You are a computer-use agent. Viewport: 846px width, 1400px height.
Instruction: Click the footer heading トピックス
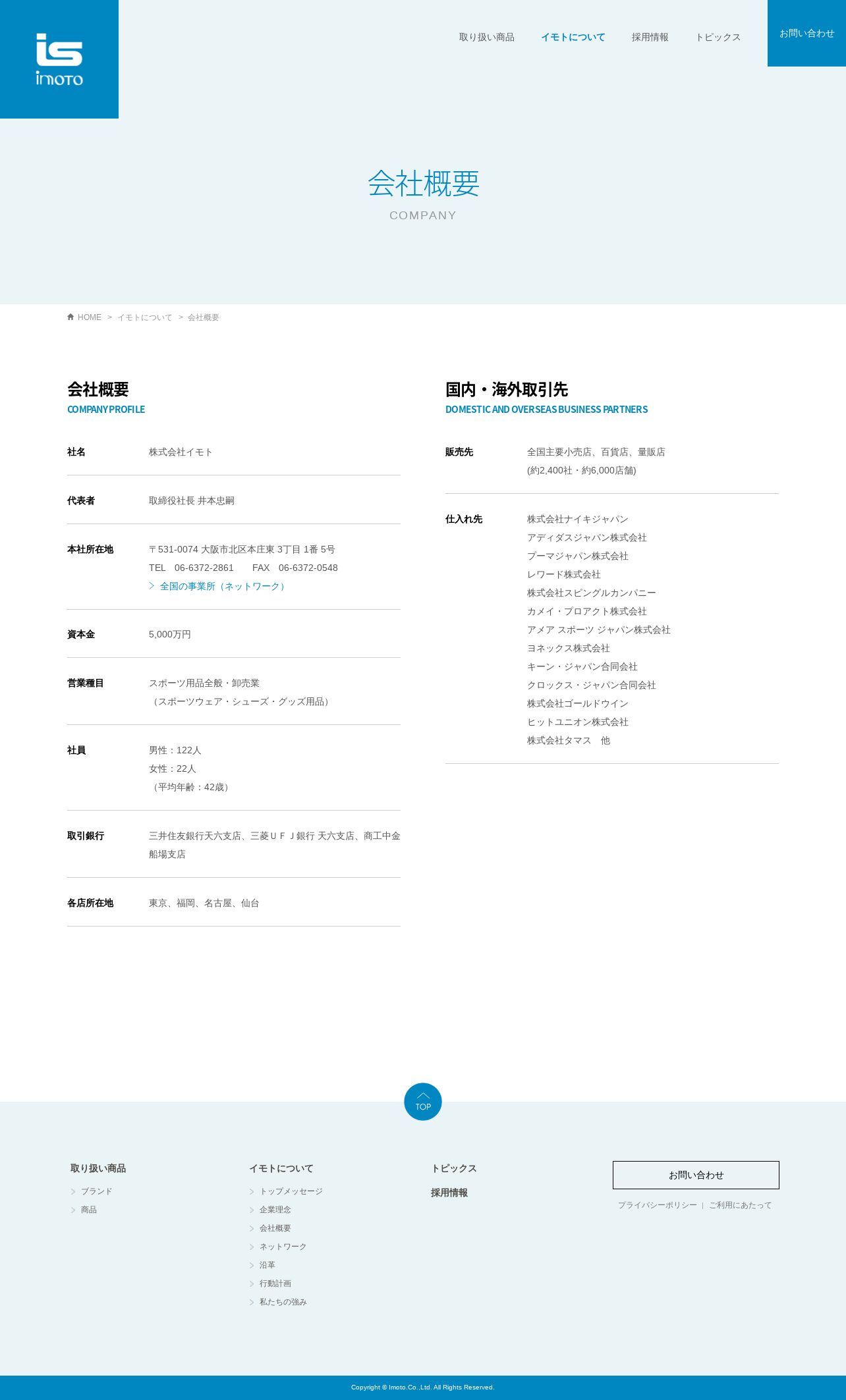click(x=454, y=1168)
